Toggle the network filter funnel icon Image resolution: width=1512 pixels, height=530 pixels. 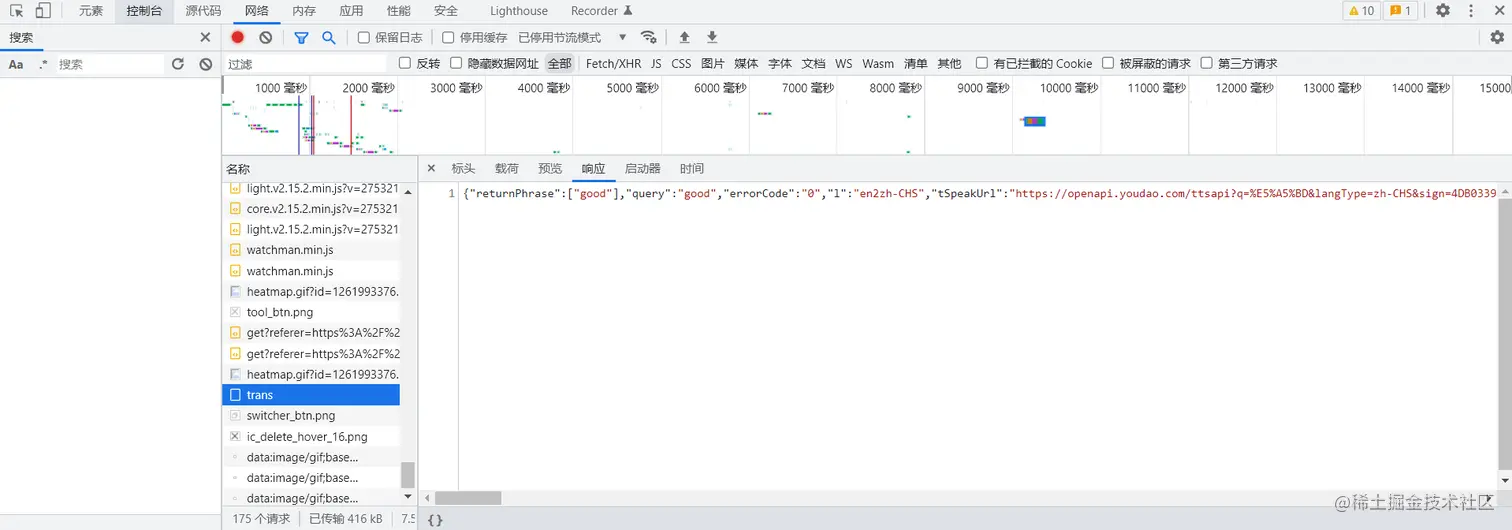click(x=301, y=37)
